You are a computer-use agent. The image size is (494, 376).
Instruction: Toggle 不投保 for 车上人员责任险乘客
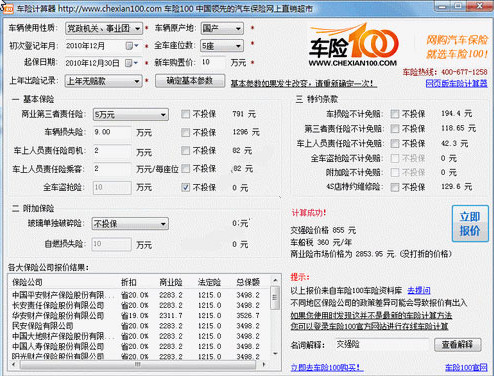(185, 169)
